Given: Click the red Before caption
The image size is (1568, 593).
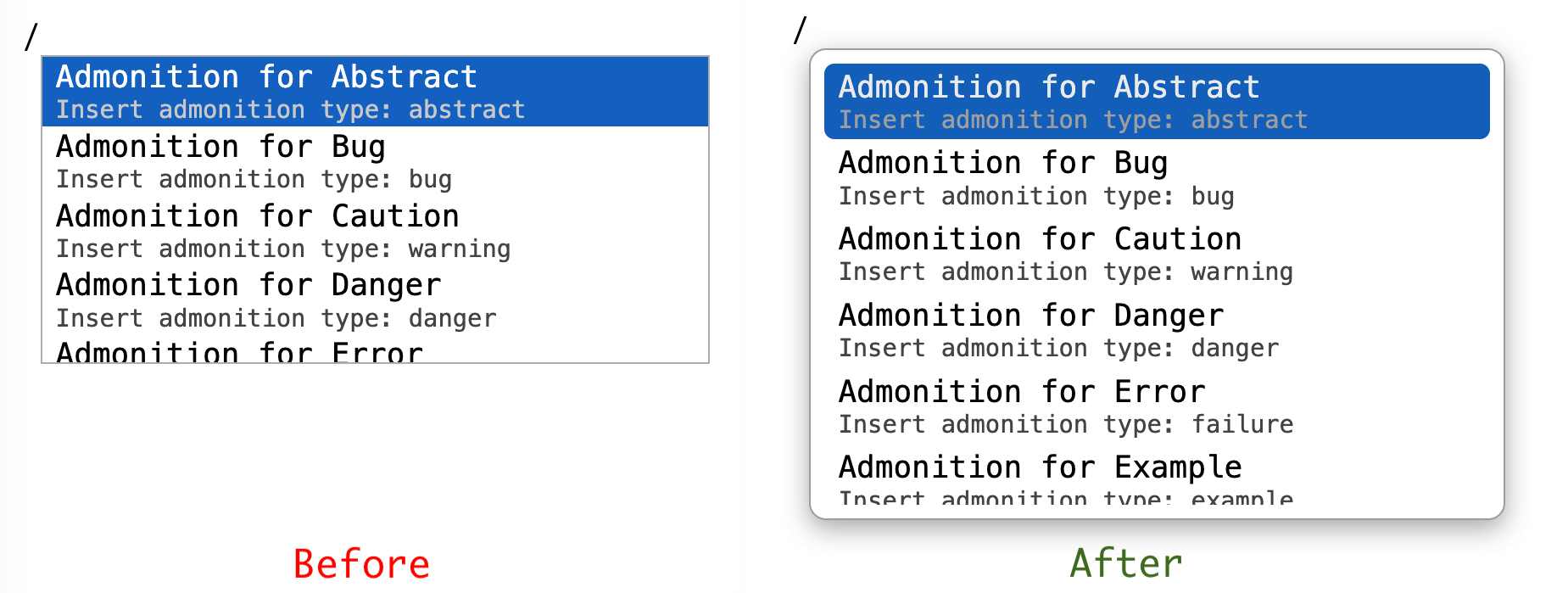Looking at the screenshot, I should click(x=361, y=564).
